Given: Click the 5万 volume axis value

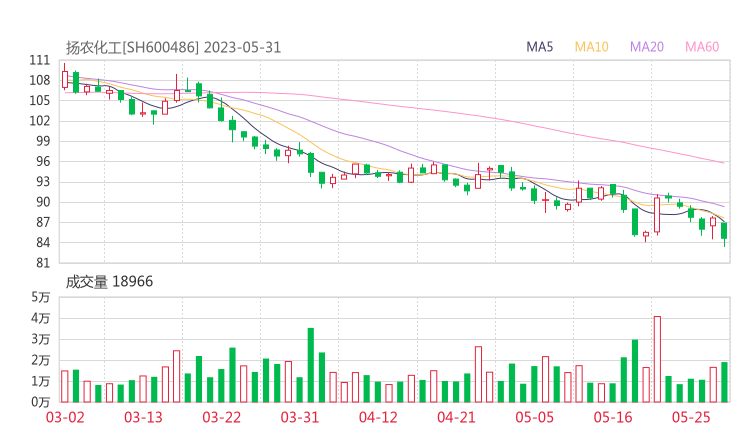Looking at the screenshot, I should (41, 297).
